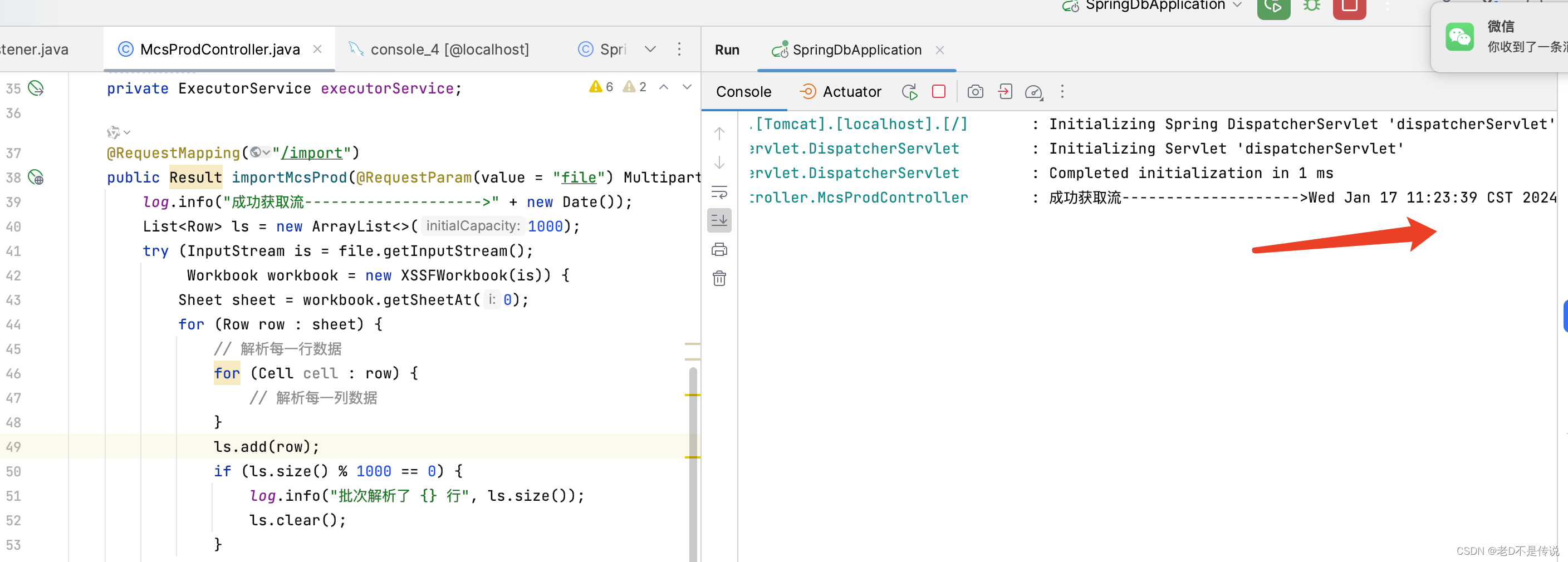Open console_4 [@localhost] tab

coord(439,50)
